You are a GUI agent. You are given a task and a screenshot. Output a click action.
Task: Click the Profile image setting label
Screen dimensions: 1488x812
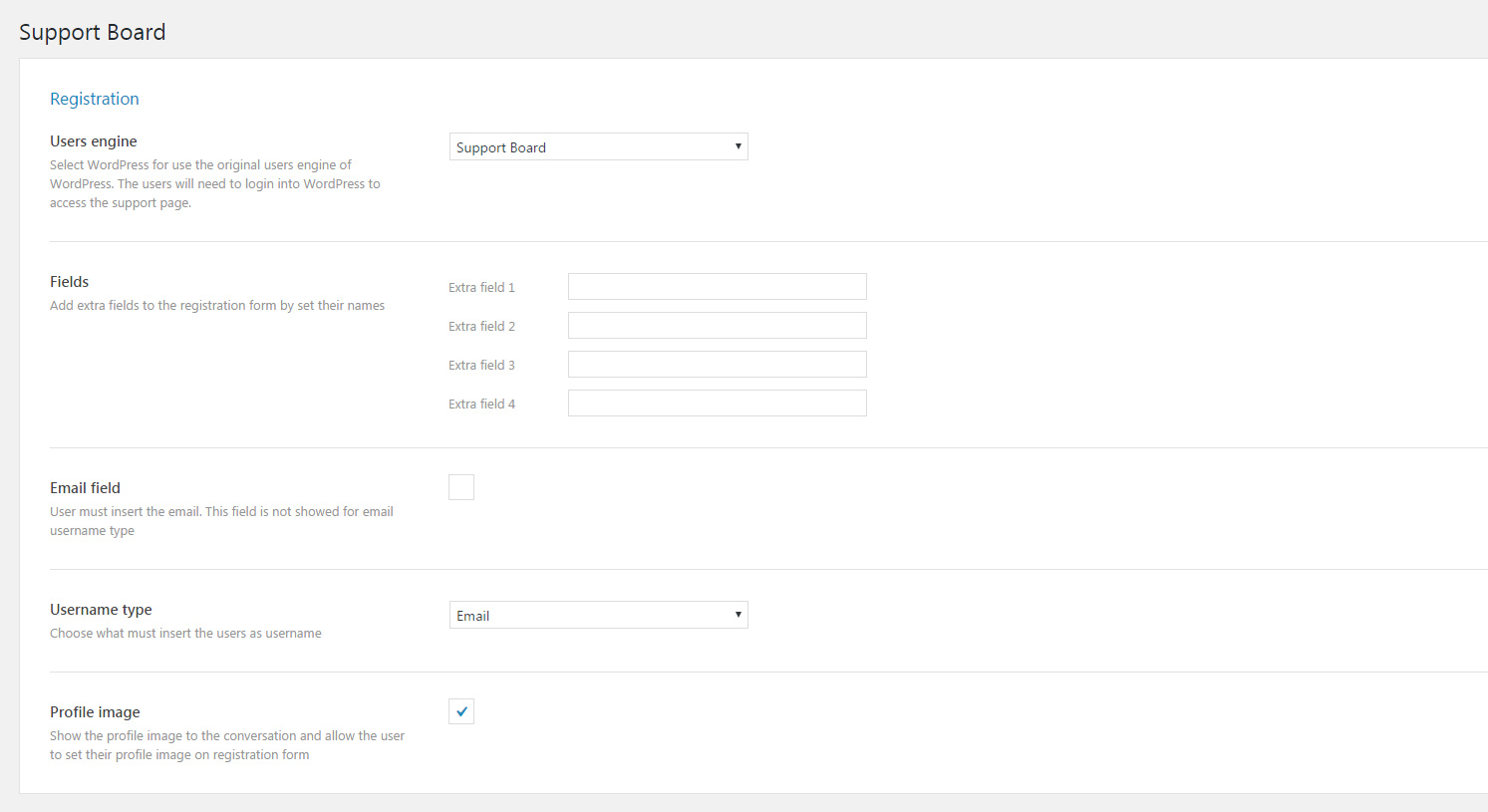tap(95, 712)
